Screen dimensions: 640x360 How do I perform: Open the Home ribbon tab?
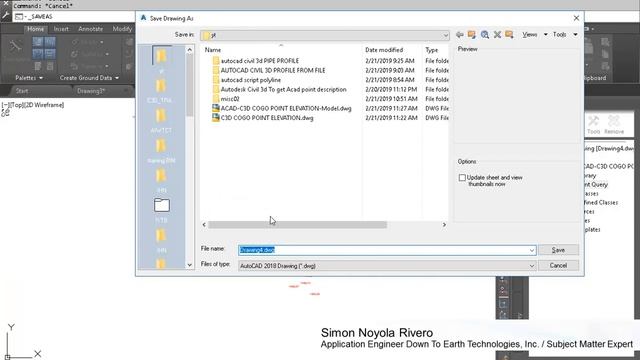tap(36, 29)
